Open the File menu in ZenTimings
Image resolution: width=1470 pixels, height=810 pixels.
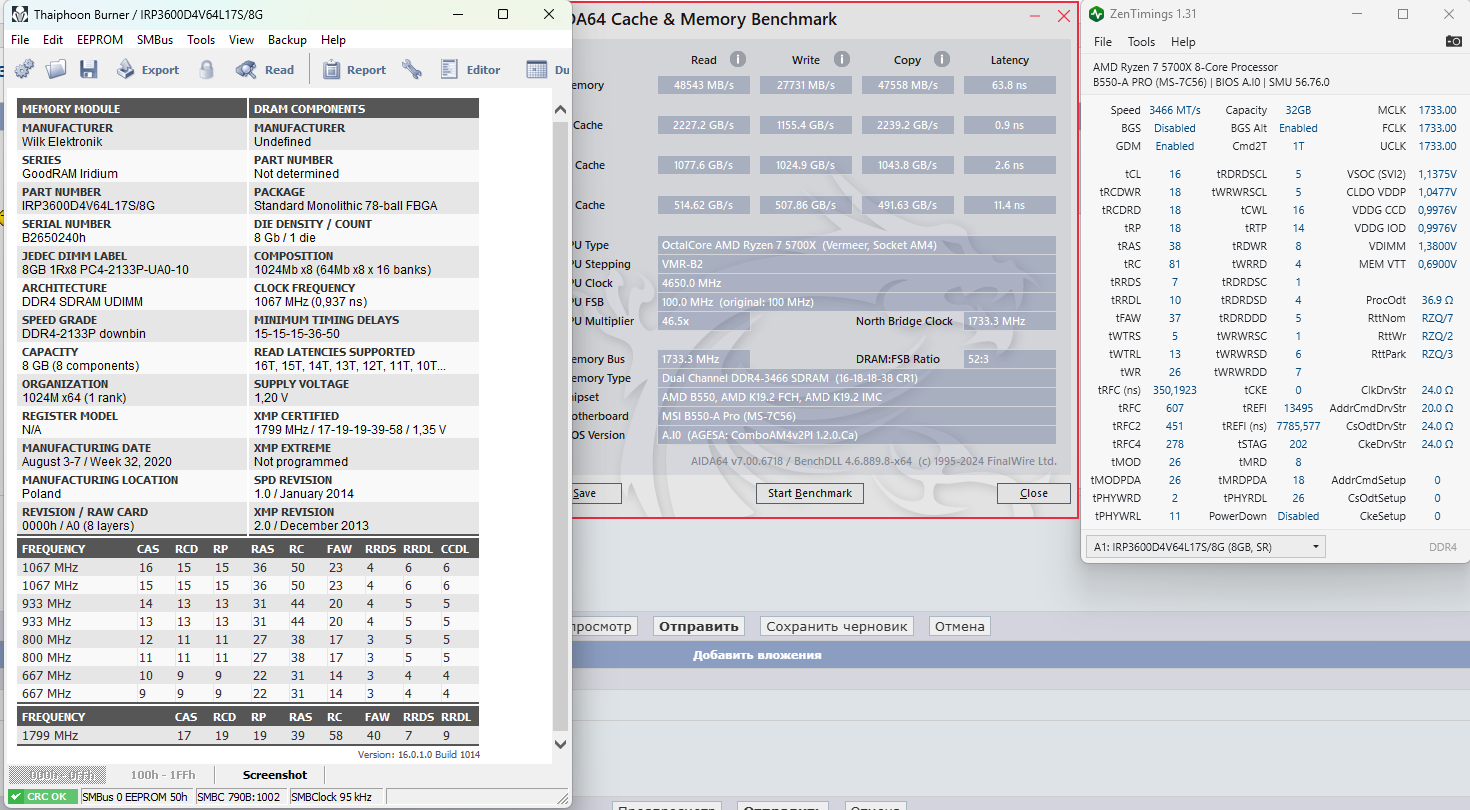click(x=1103, y=42)
